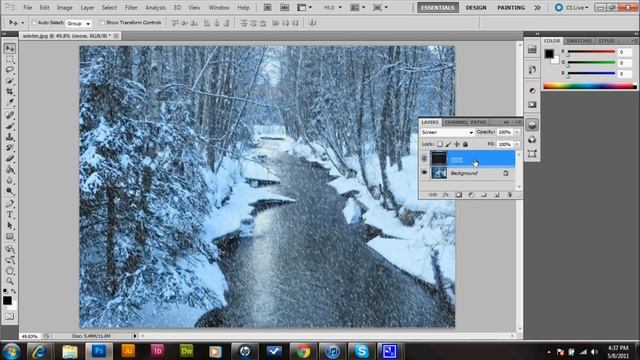Add a layer mask from Layers panel

[458, 195]
